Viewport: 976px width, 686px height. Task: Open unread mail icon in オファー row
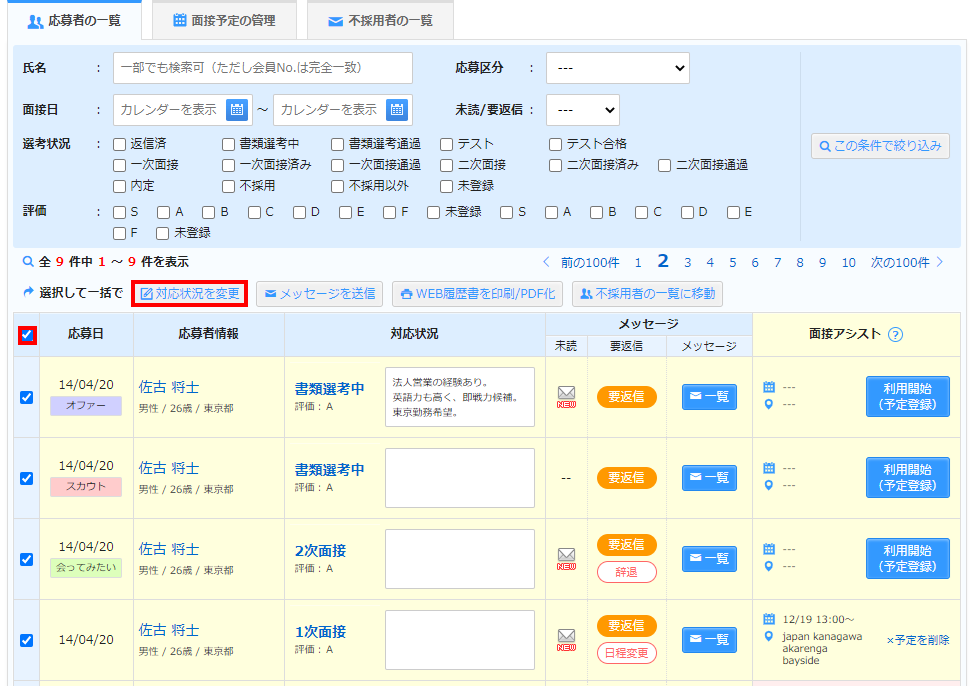tap(566, 397)
